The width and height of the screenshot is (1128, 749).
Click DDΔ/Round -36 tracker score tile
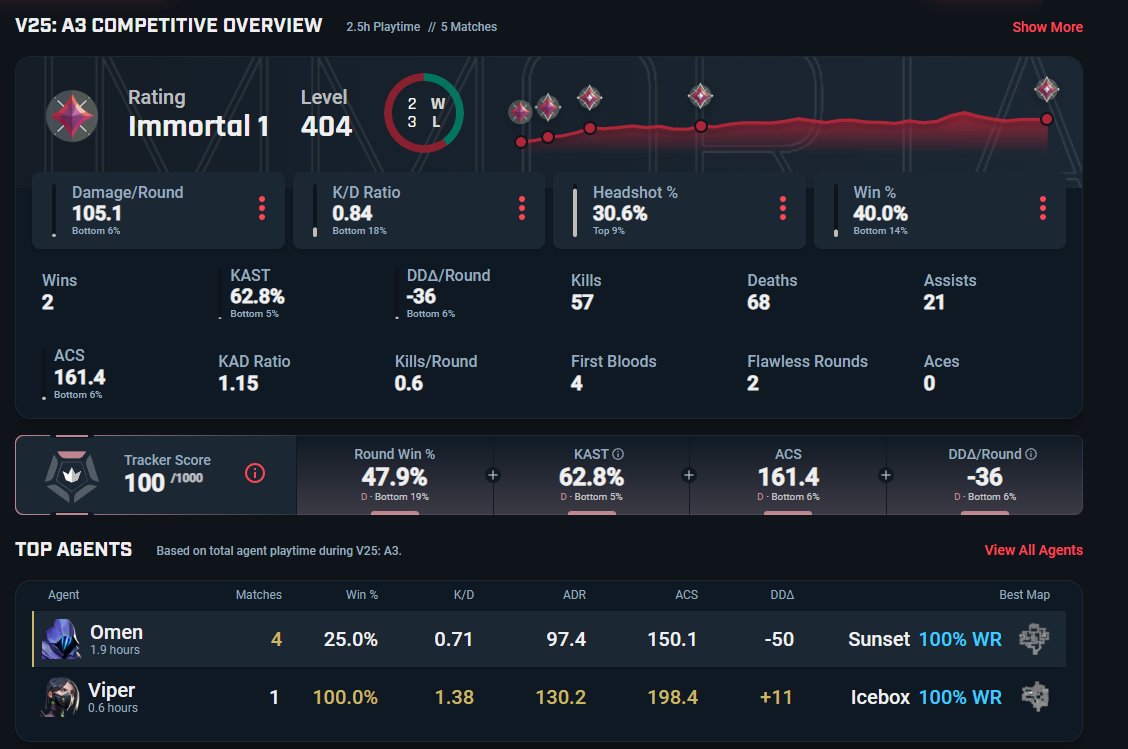click(x=985, y=475)
